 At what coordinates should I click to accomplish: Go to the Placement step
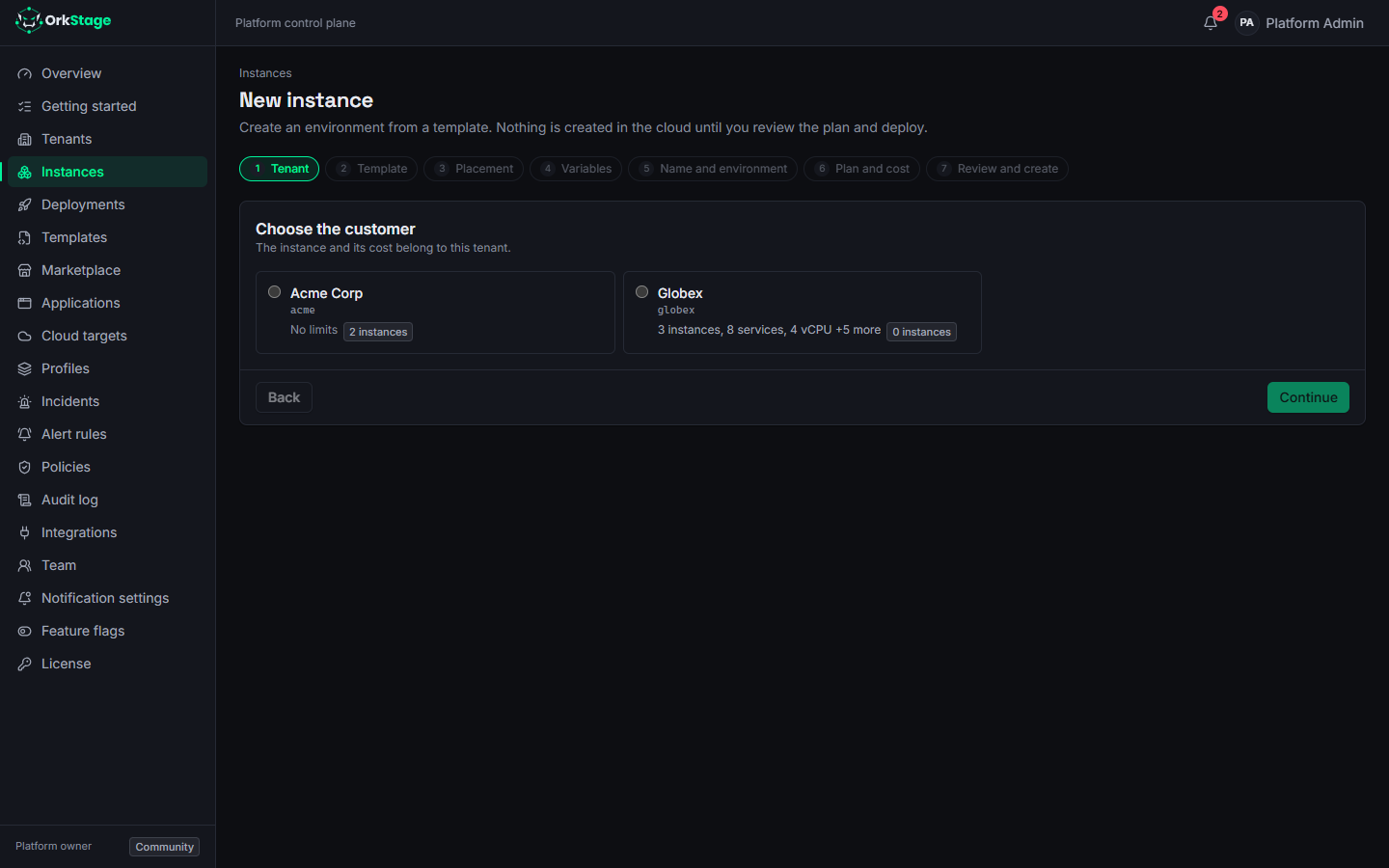point(474,169)
